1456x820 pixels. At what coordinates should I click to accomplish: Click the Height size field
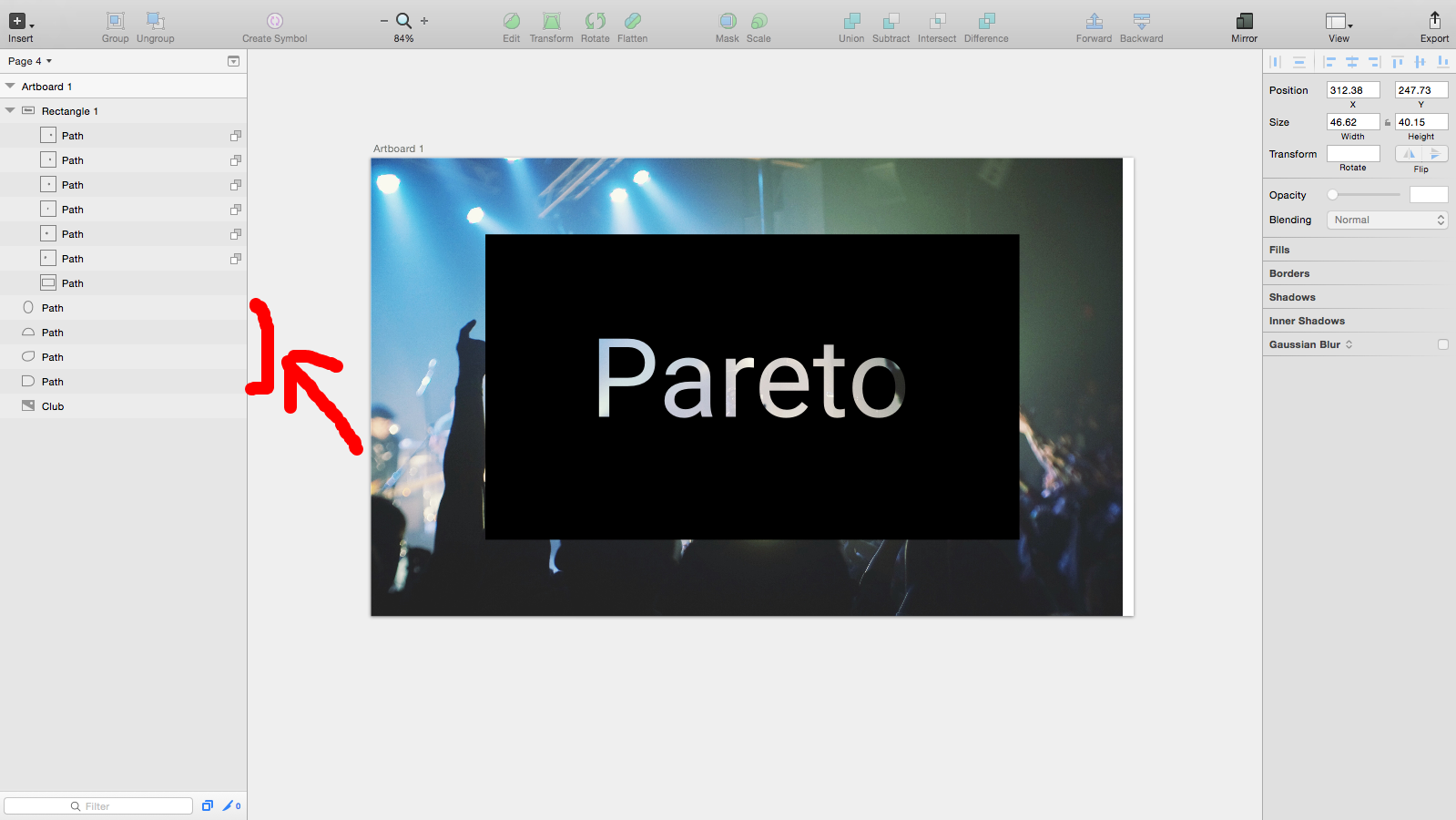pos(1421,122)
